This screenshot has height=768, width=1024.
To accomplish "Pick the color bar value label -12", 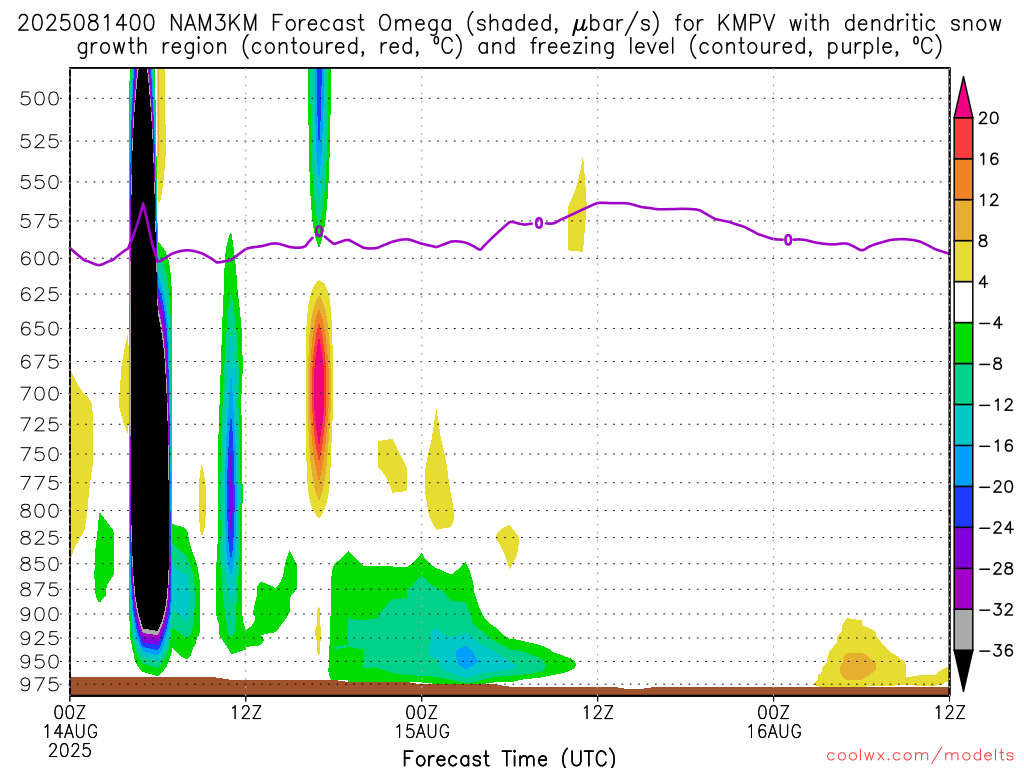I will 996,405.
